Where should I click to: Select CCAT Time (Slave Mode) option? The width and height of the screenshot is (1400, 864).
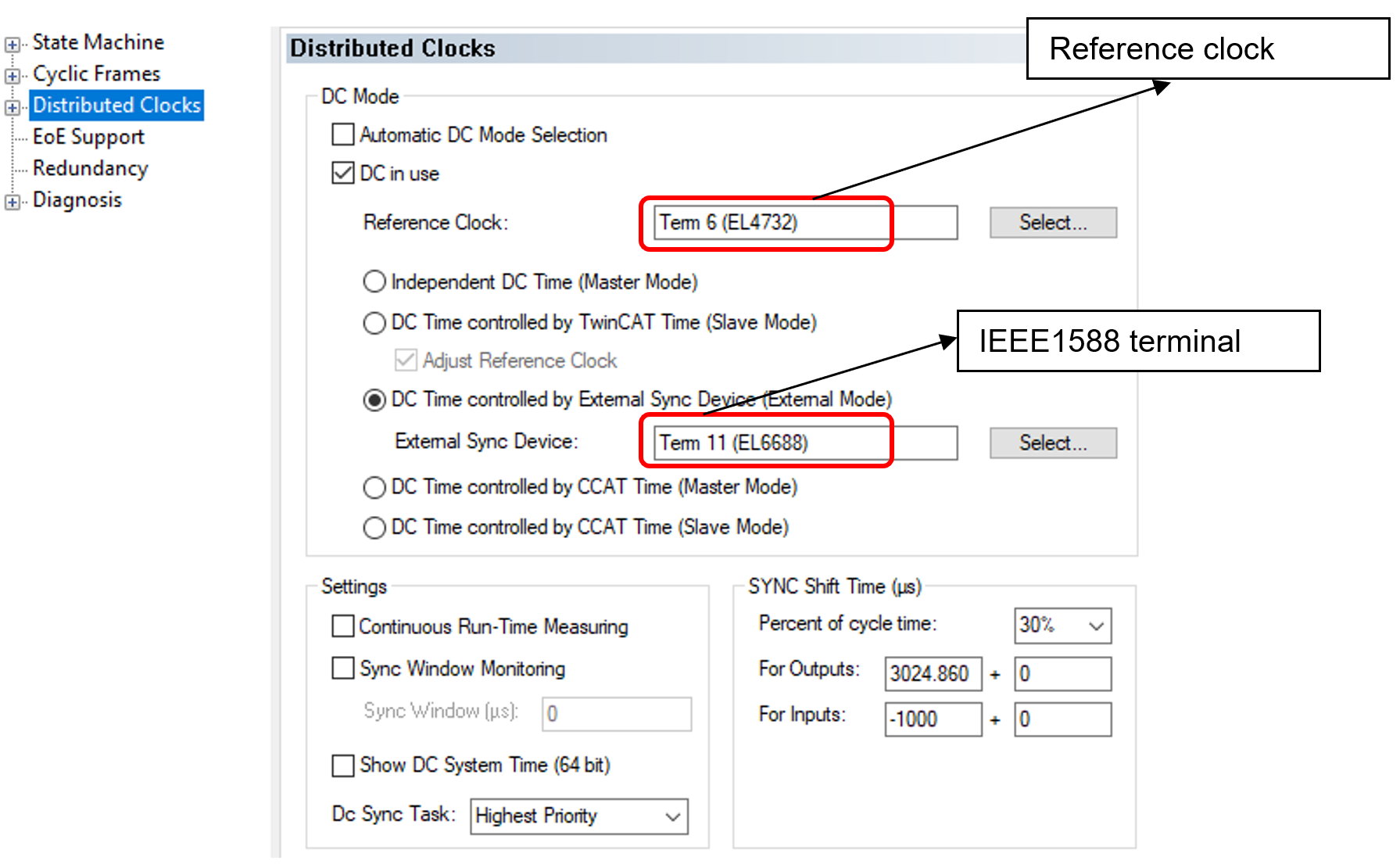point(374,528)
